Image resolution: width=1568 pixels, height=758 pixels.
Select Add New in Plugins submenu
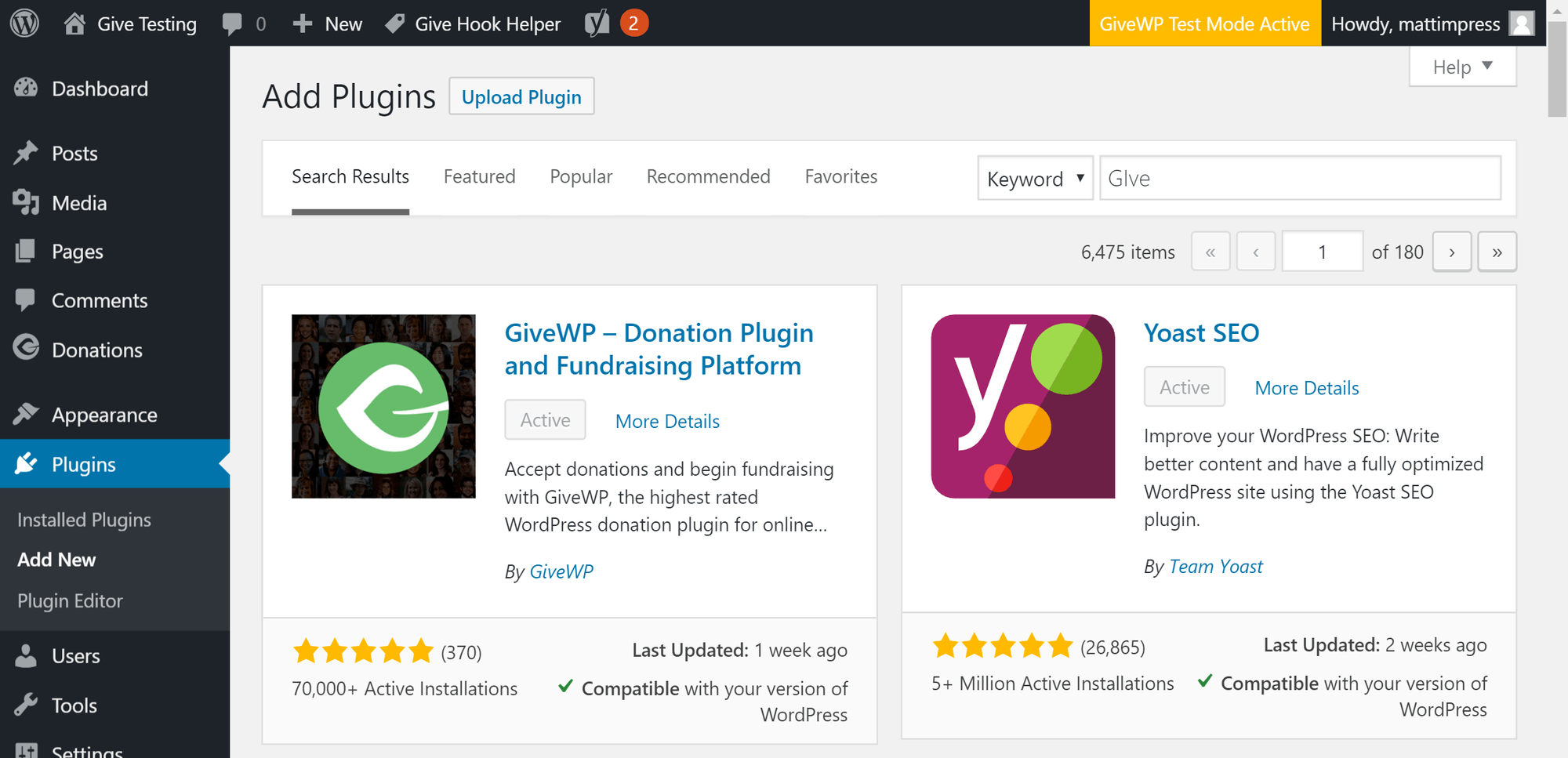click(x=56, y=560)
